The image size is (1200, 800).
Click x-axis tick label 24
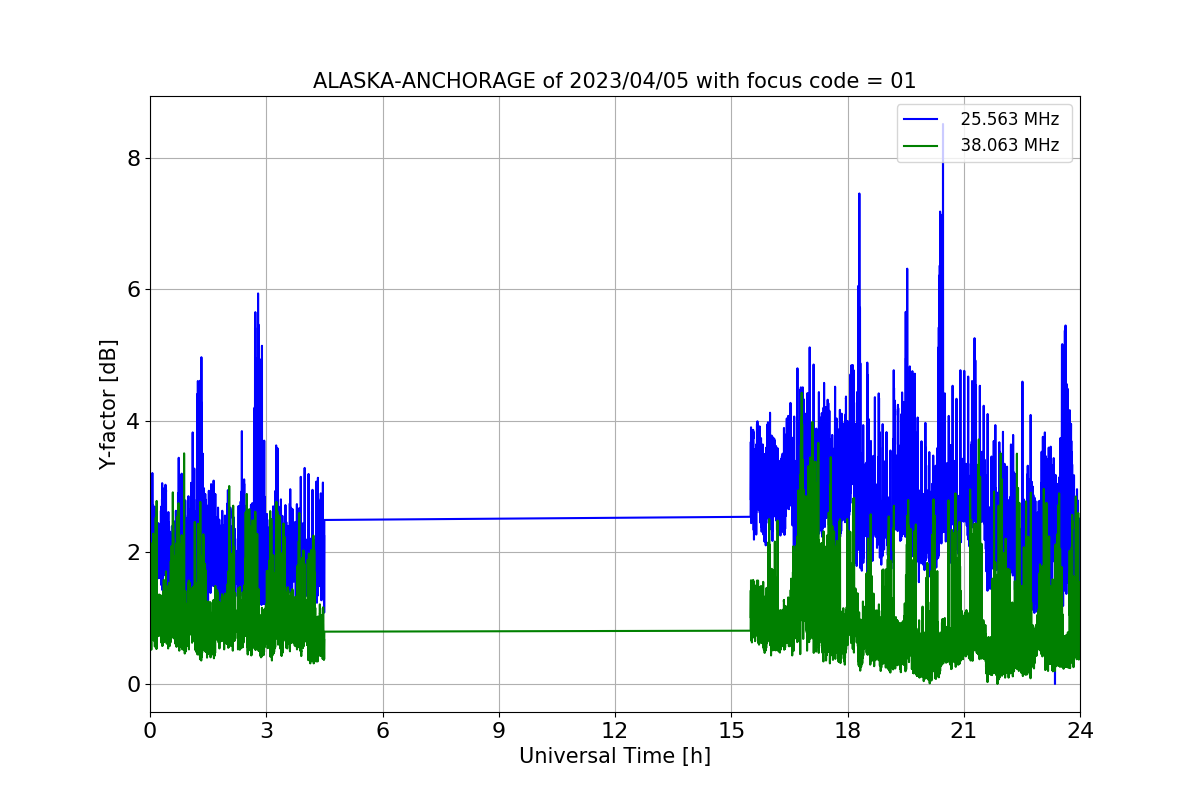click(1080, 730)
